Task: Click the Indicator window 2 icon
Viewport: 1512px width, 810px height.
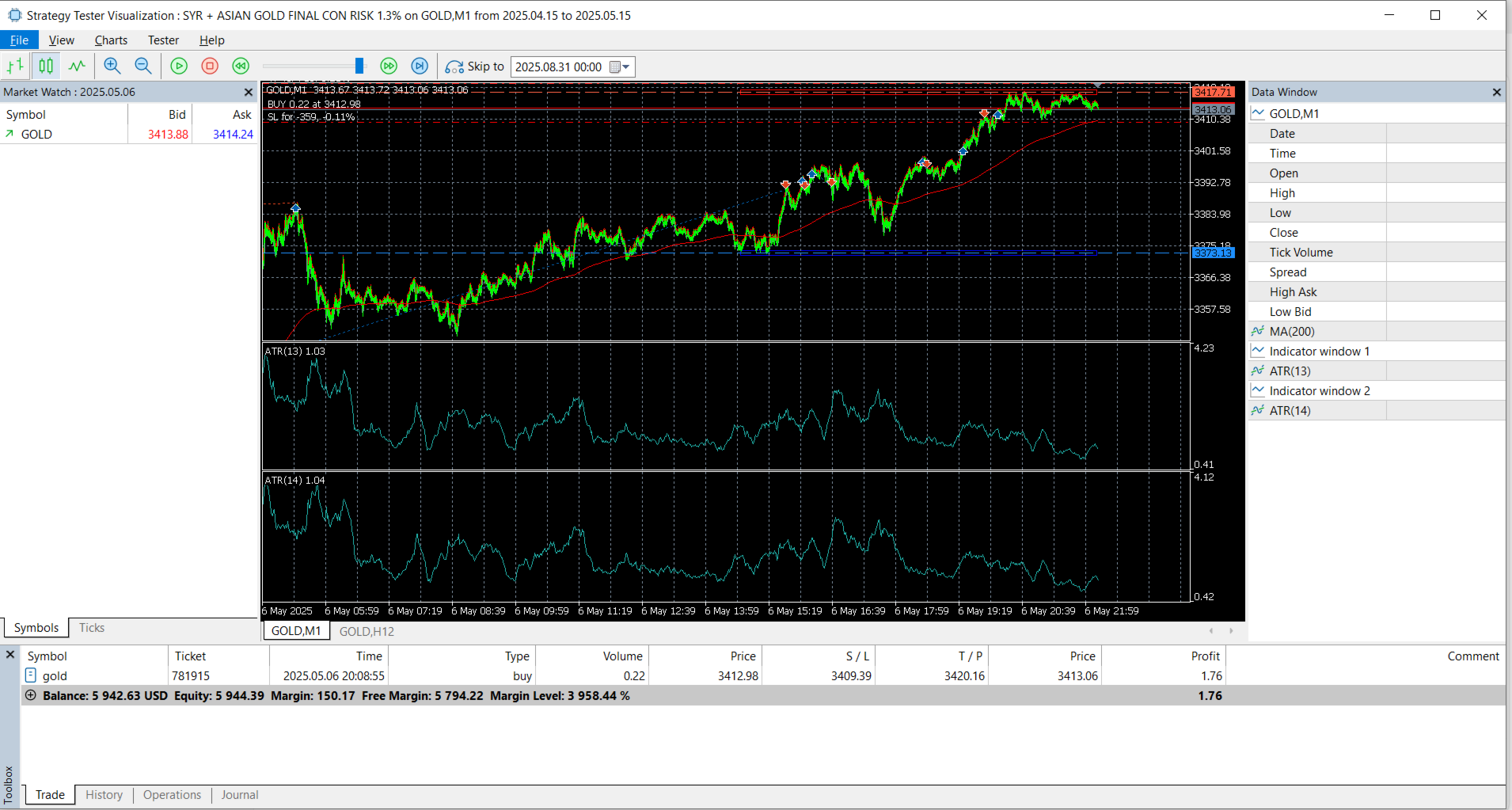Action: [x=1257, y=390]
